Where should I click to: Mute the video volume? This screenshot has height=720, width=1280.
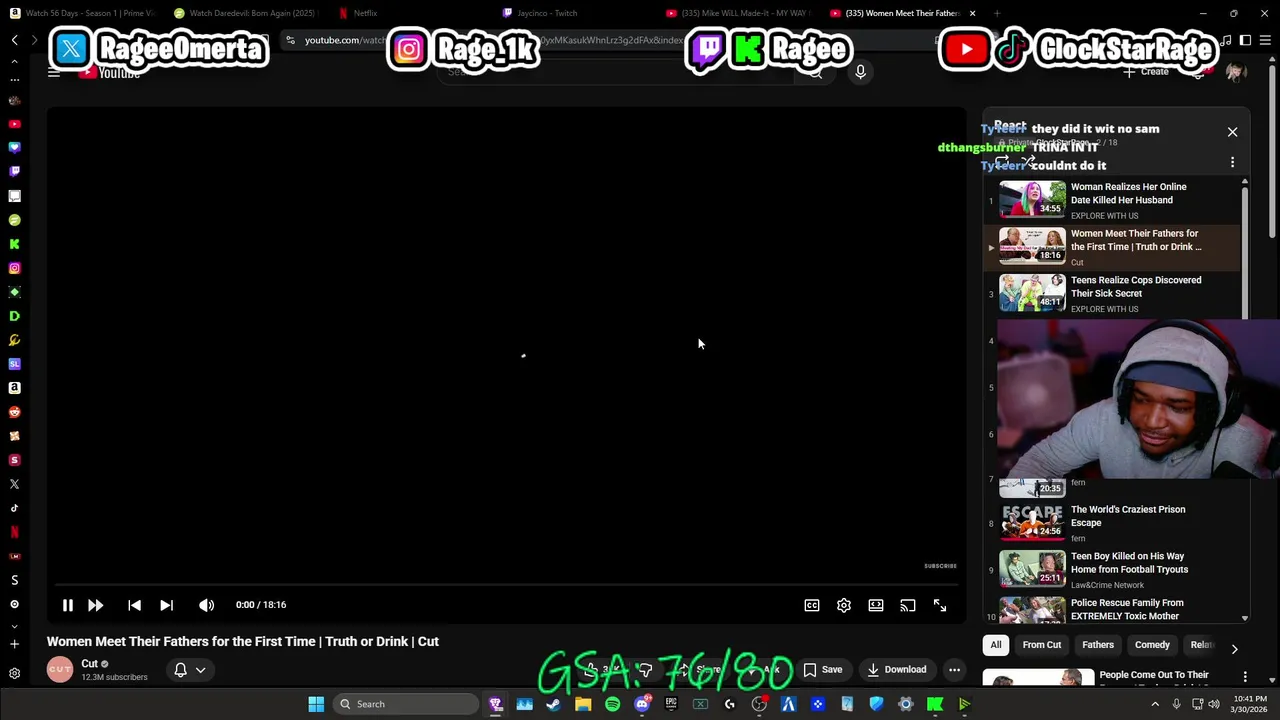206,605
